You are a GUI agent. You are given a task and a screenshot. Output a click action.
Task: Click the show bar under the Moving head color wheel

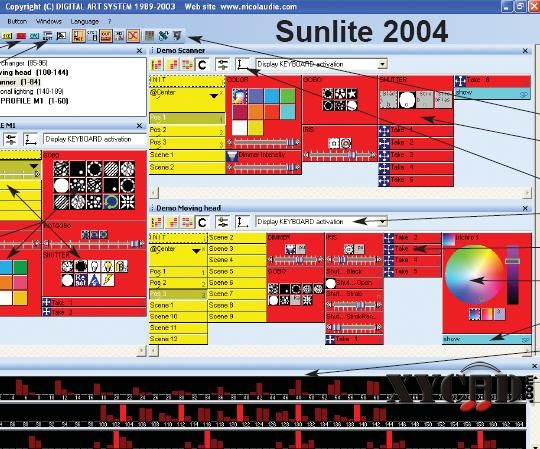487,340
